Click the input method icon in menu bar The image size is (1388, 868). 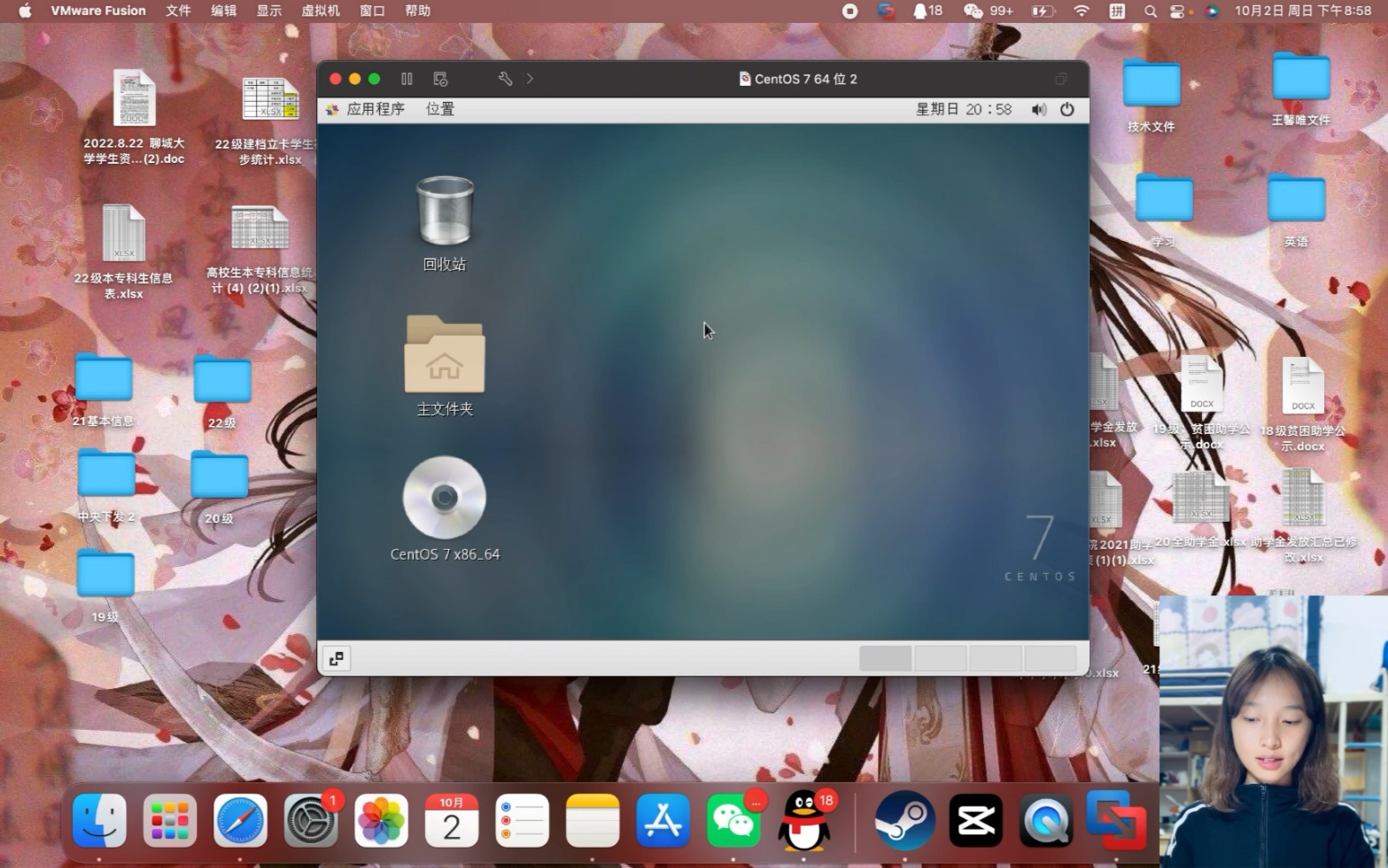click(x=1117, y=11)
